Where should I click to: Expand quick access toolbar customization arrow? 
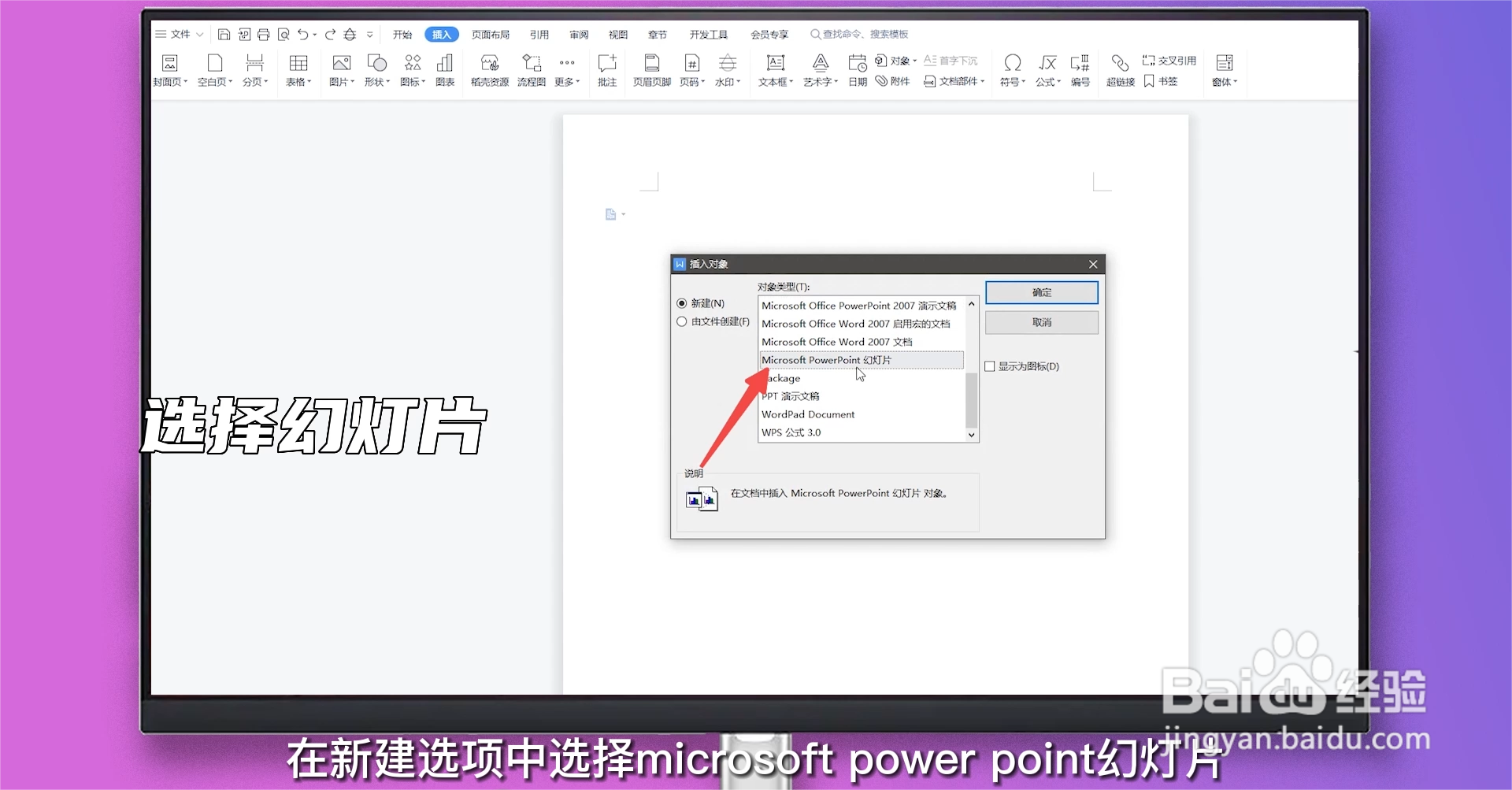pyautogui.click(x=370, y=35)
